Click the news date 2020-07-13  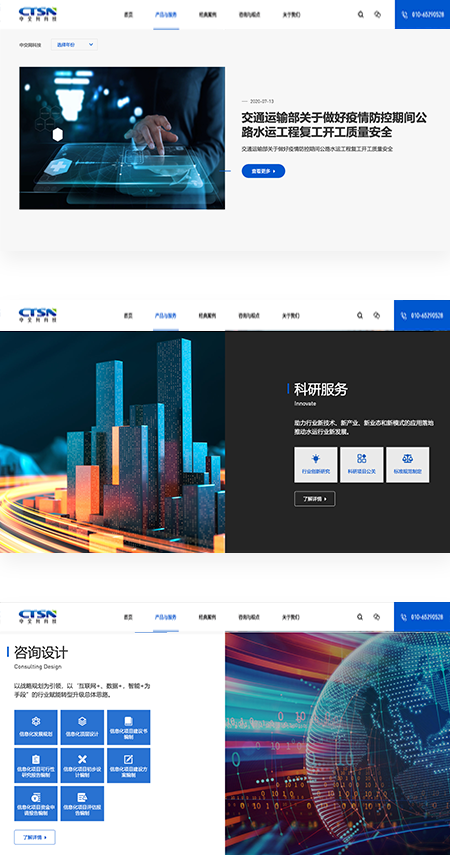pyautogui.click(x=262, y=101)
